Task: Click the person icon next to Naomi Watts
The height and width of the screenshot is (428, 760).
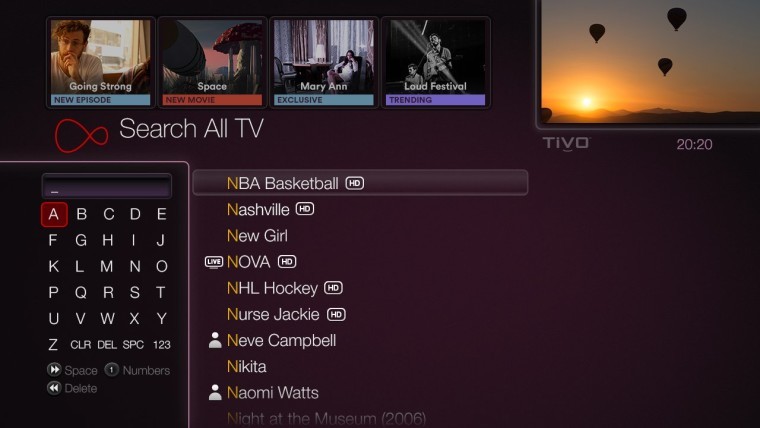Action: (215, 393)
